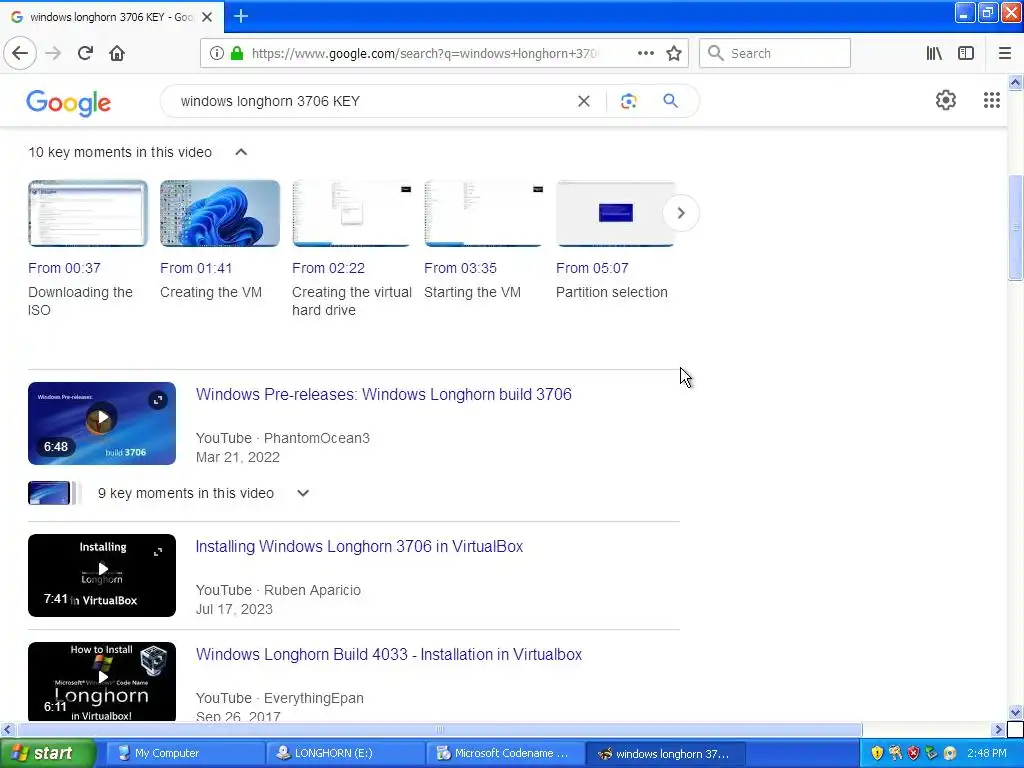Click the green secure connection padlock
1024x768 pixels.
(237, 53)
